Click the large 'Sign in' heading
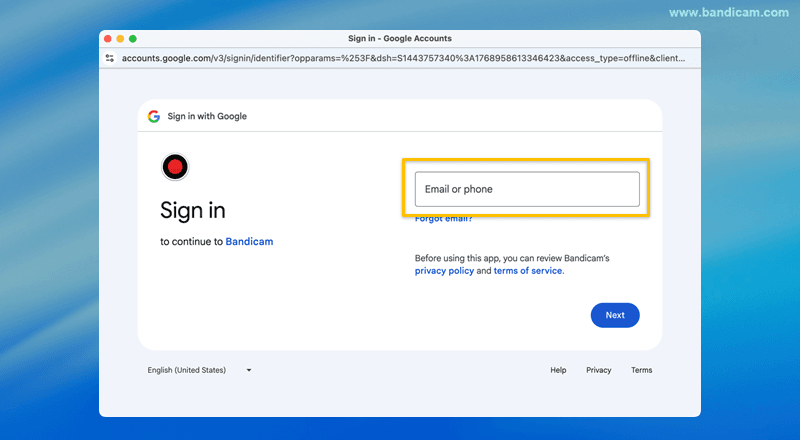Screen dimensions: 800x440 point(193,210)
